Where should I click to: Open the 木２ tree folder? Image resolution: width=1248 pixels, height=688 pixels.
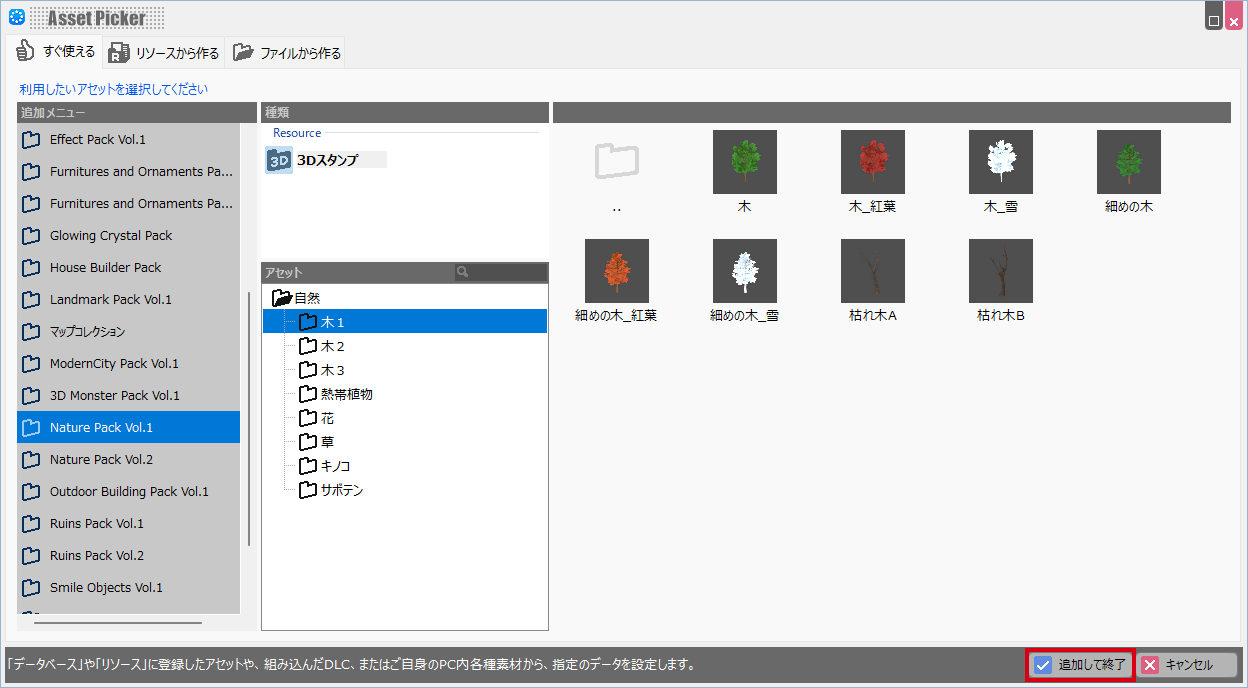coord(332,346)
